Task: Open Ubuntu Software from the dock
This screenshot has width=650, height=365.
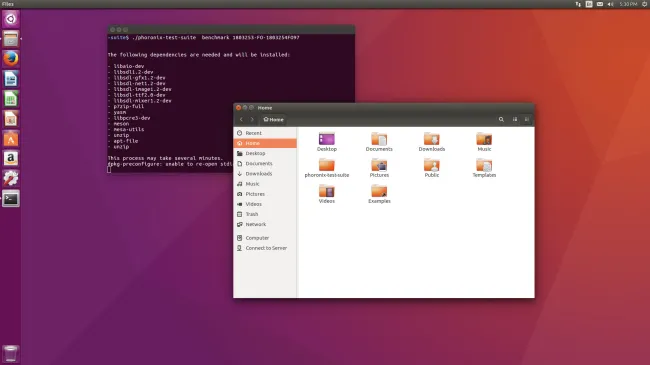Action: 11,139
